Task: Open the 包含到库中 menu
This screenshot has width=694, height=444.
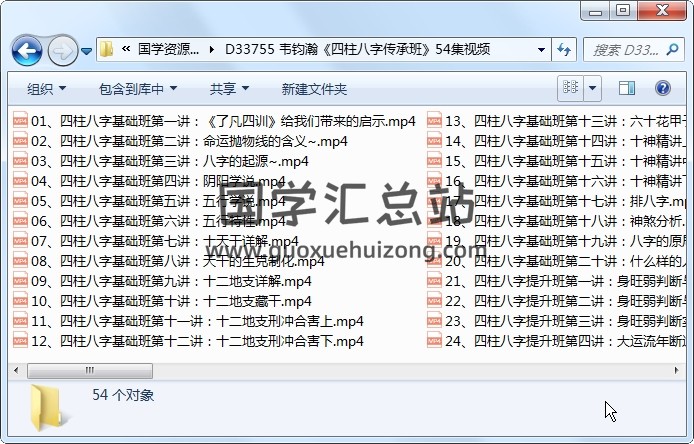Action: coord(138,89)
